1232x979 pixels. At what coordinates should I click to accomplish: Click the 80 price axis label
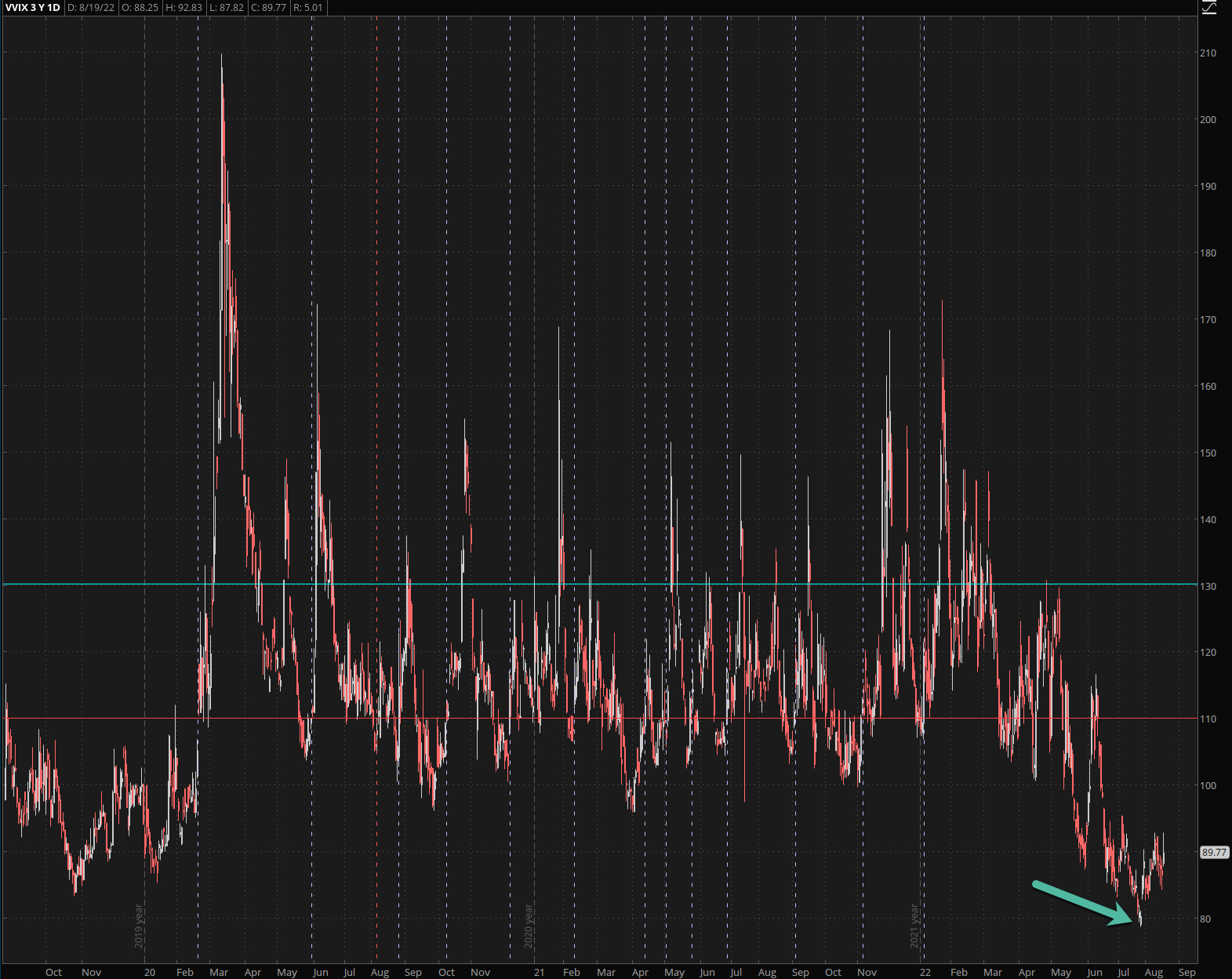coord(1205,919)
